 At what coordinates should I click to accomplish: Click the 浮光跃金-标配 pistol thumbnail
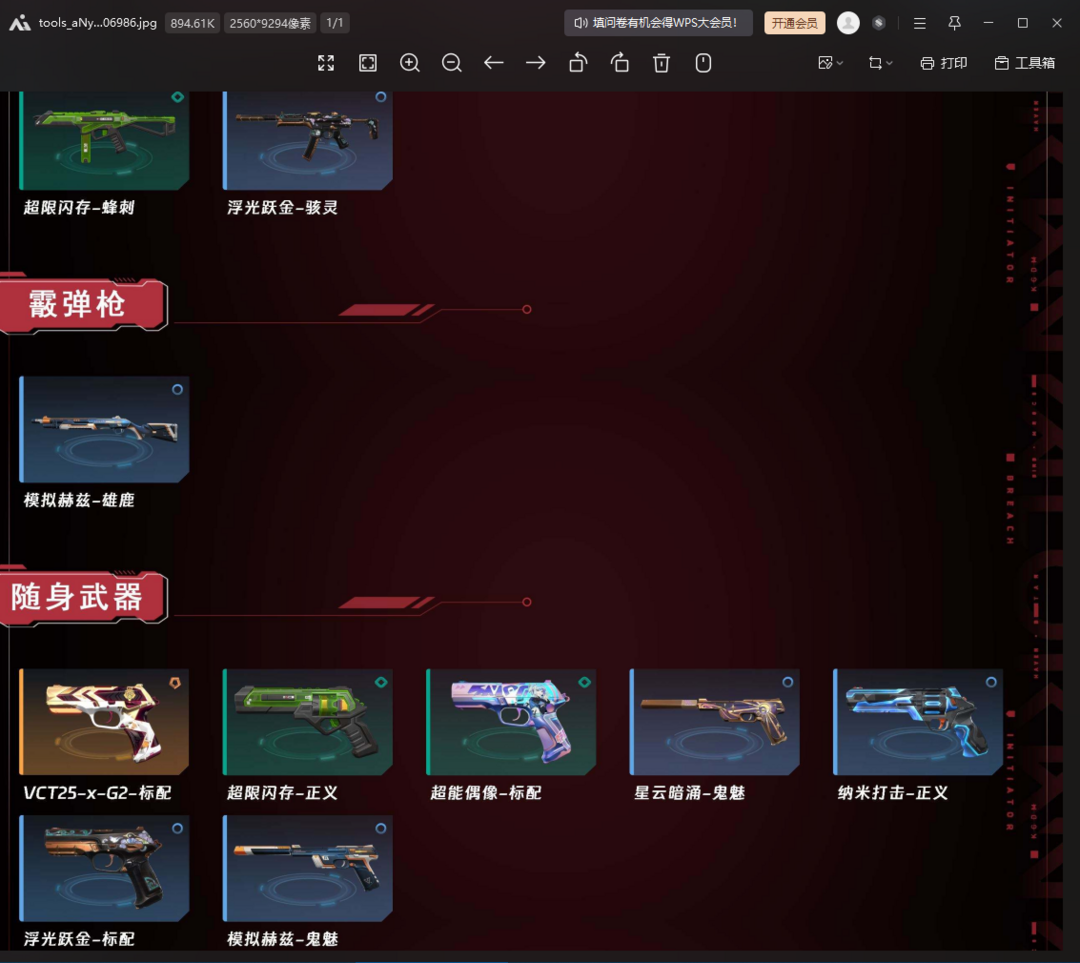coord(104,869)
